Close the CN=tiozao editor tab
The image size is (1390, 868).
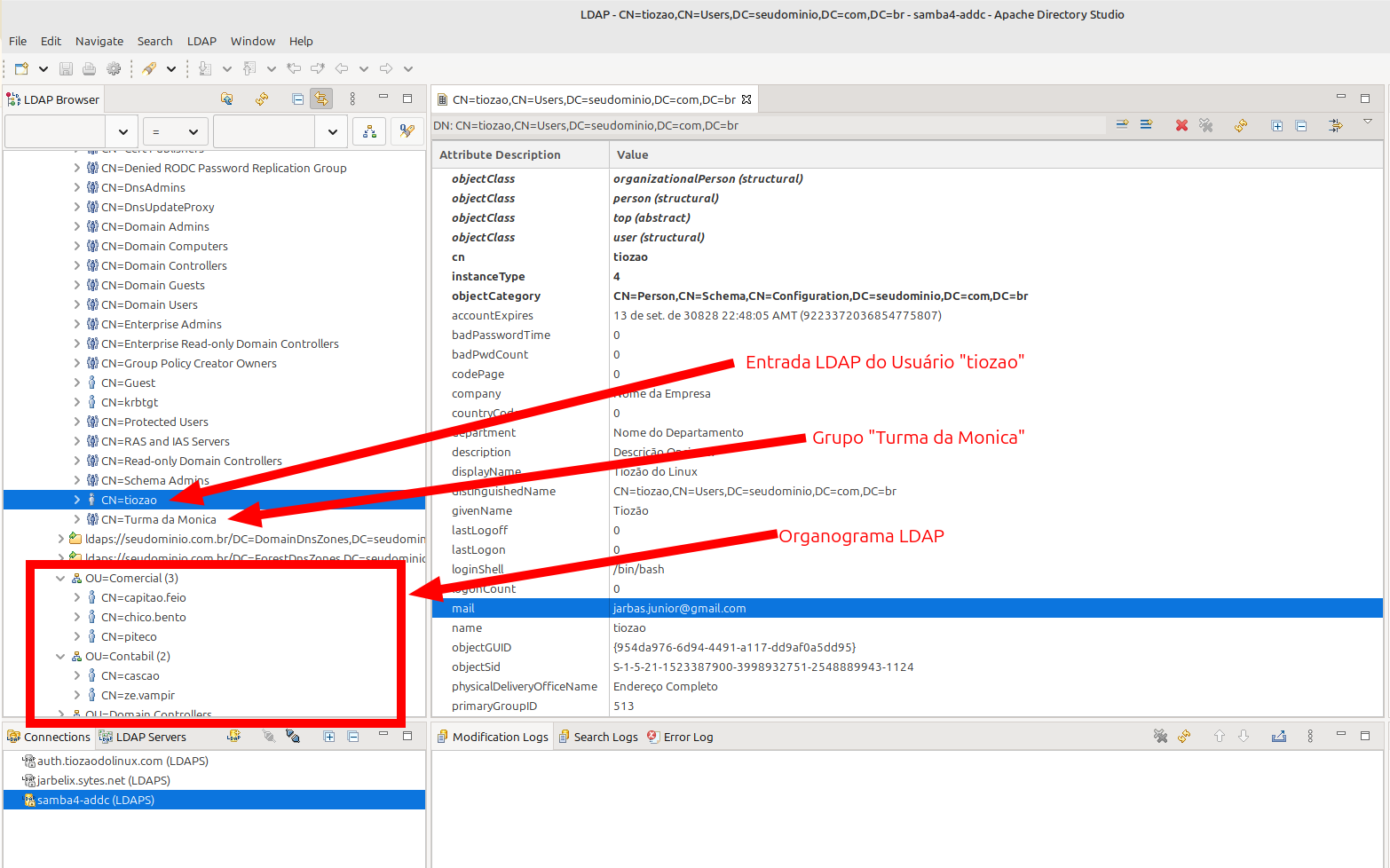[x=746, y=99]
